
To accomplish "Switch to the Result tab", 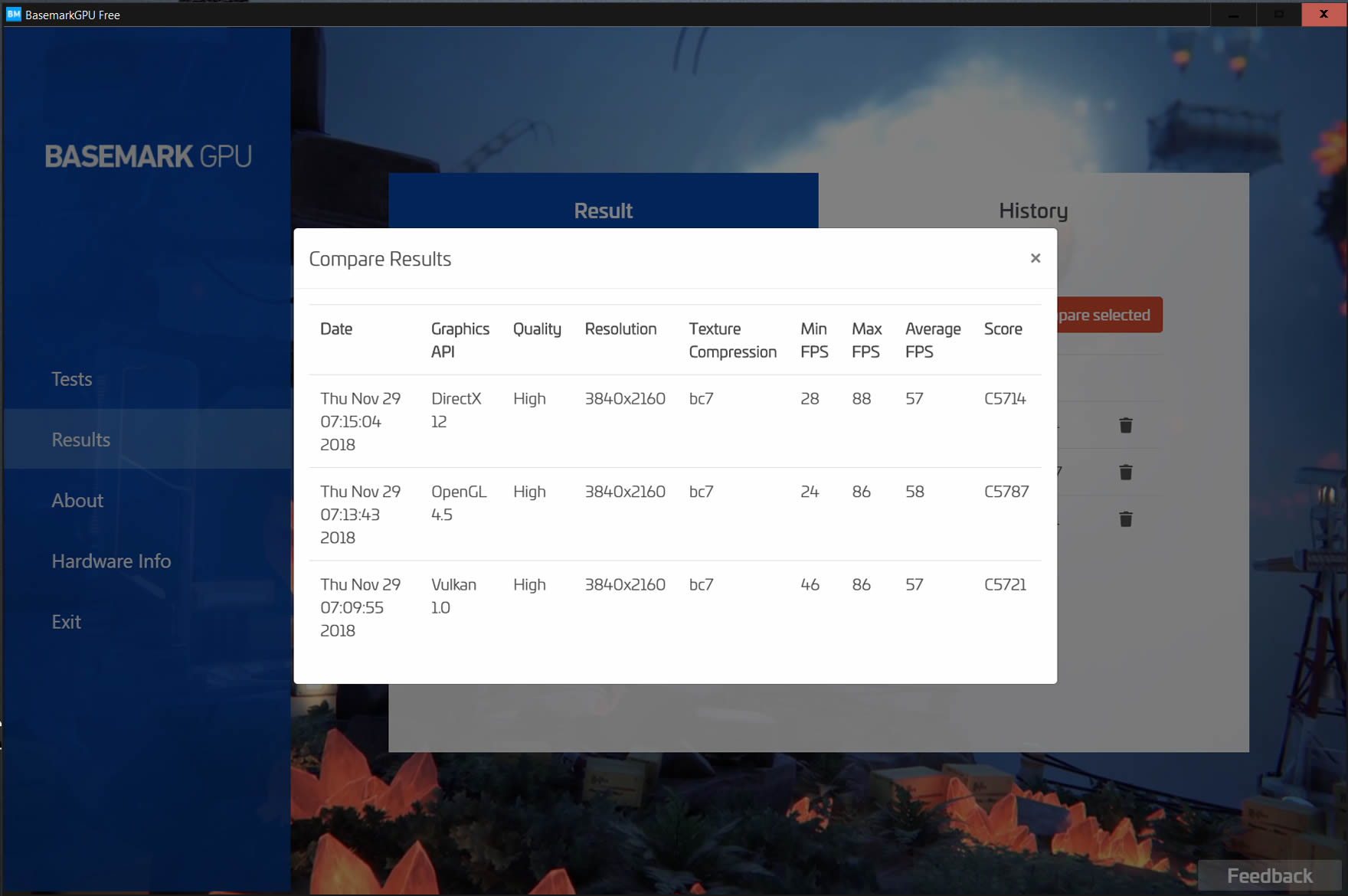I will 603,201.
